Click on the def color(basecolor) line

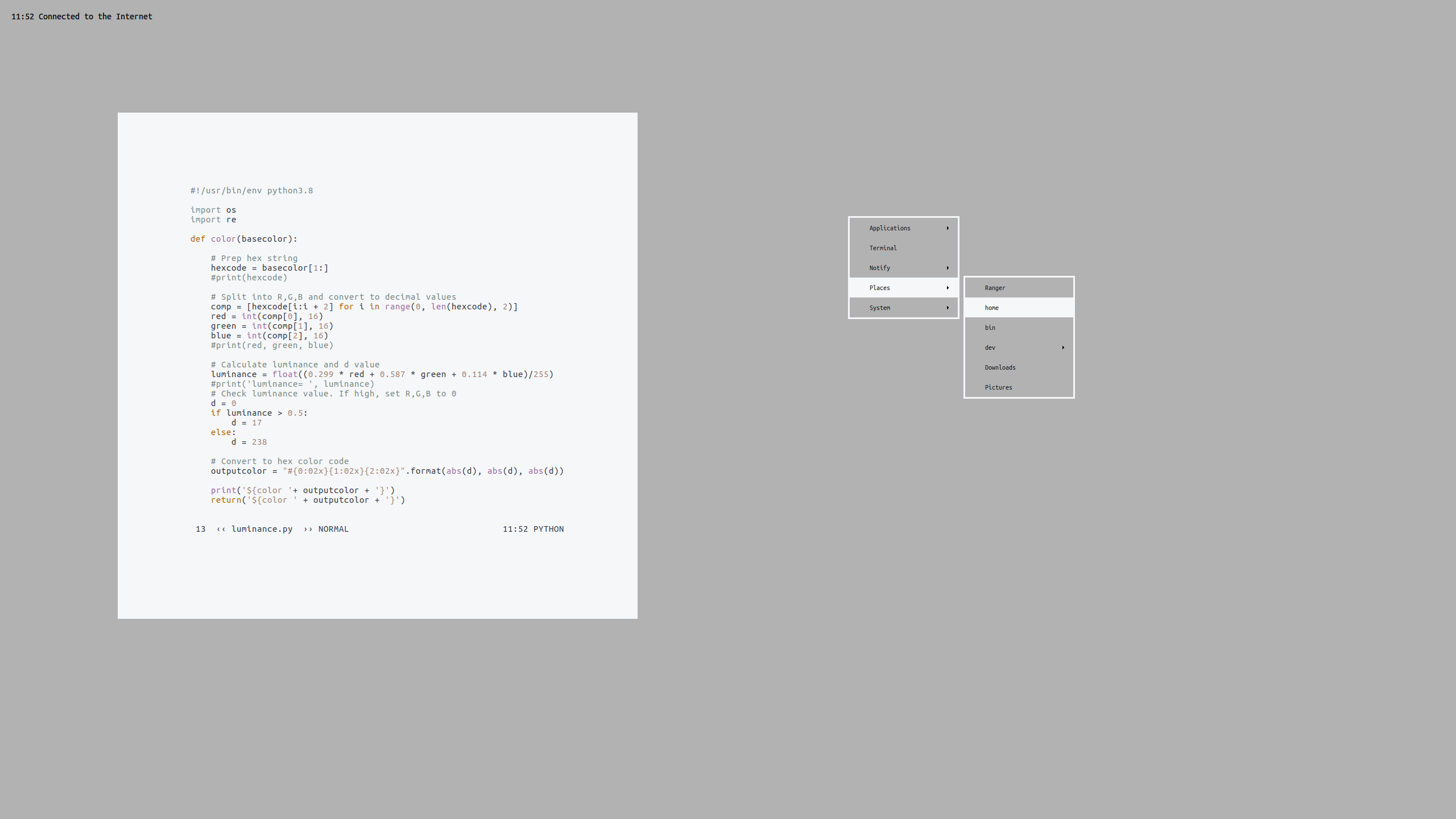(x=243, y=239)
